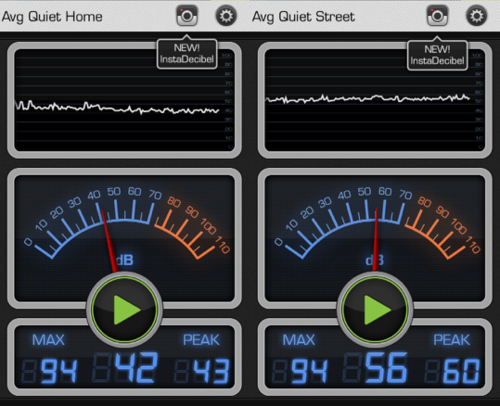
Task: Click the right PEAK reading of 60
Action: point(462,371)
